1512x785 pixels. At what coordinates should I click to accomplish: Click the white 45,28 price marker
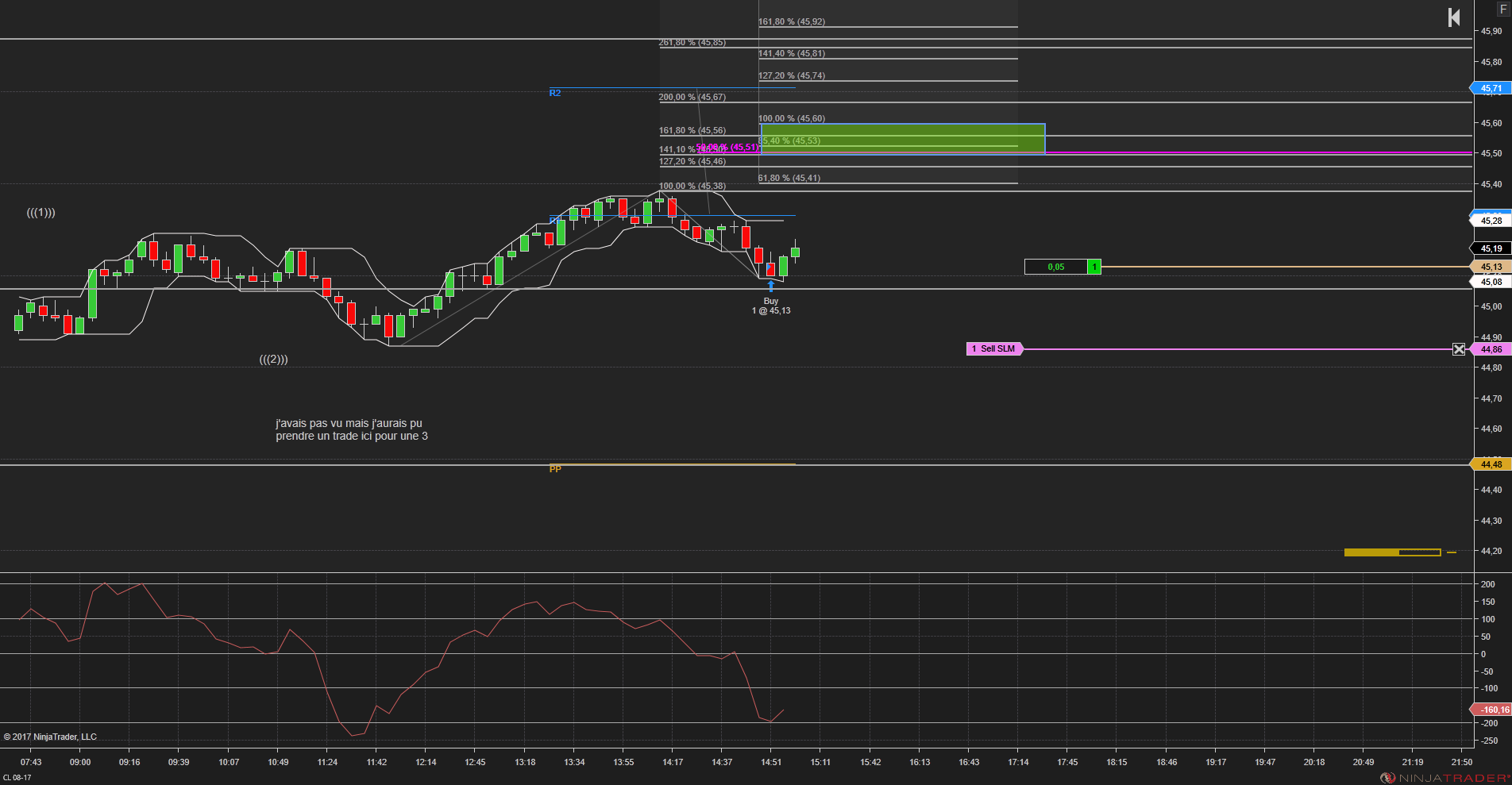(x=1491, y=221)
